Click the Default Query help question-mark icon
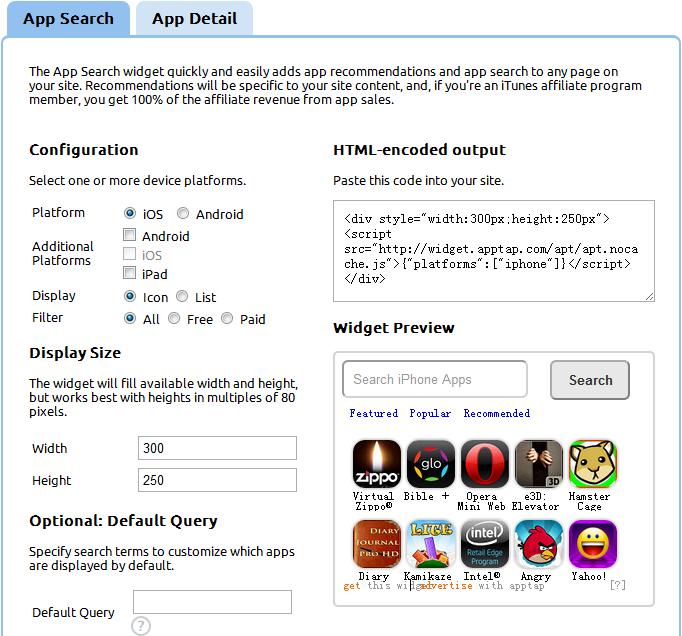 [141, 626]
